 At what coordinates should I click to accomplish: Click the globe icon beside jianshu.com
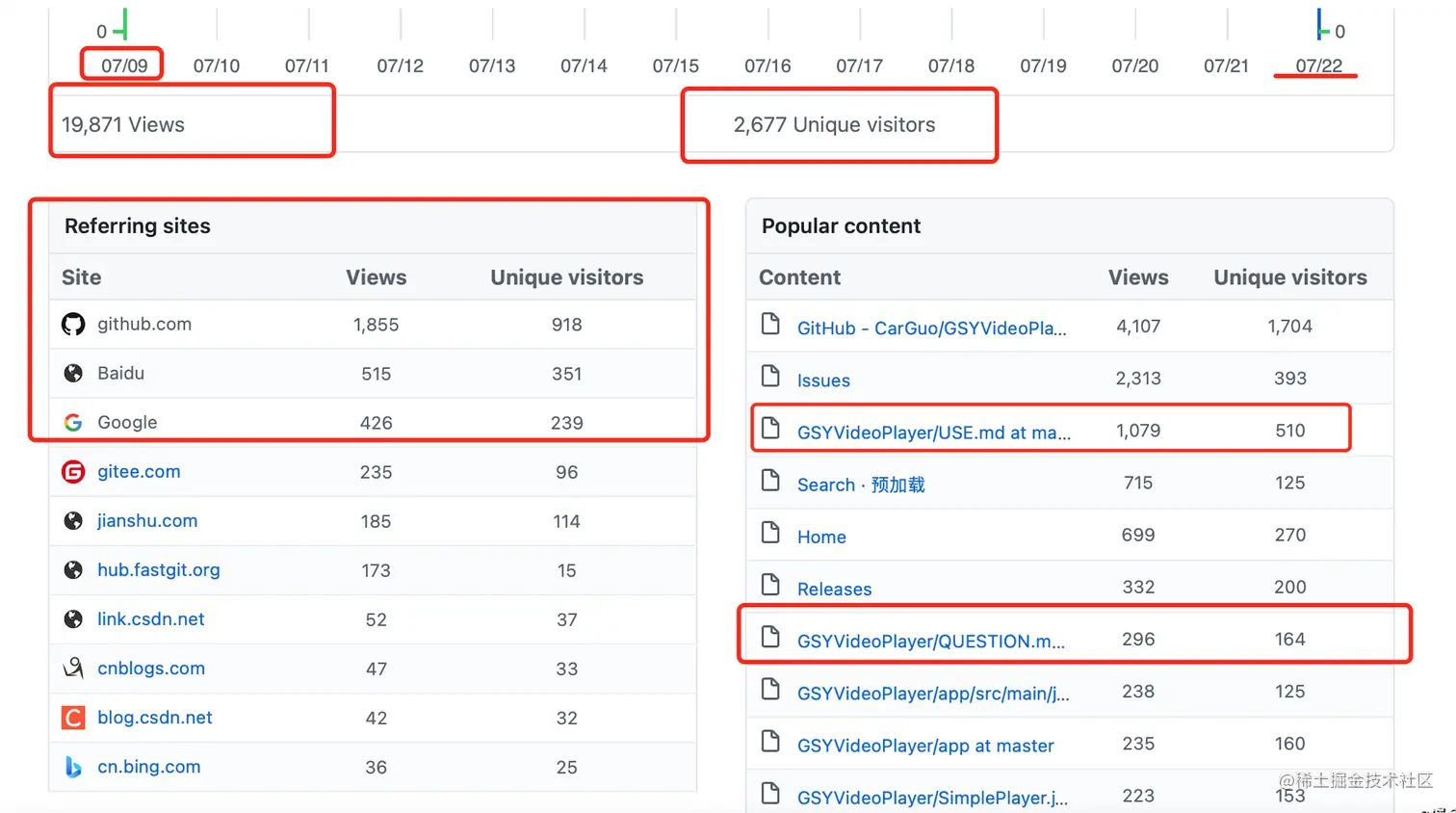pyautogui.click(x=73, y=521)
